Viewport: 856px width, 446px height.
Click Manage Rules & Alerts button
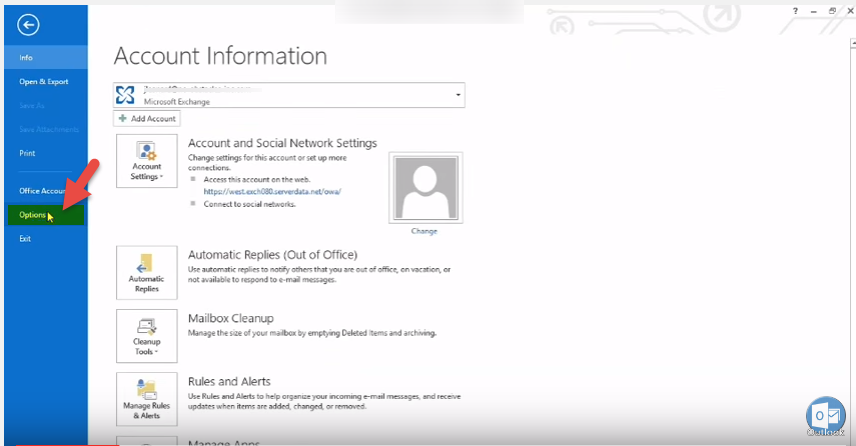[147, 399]
